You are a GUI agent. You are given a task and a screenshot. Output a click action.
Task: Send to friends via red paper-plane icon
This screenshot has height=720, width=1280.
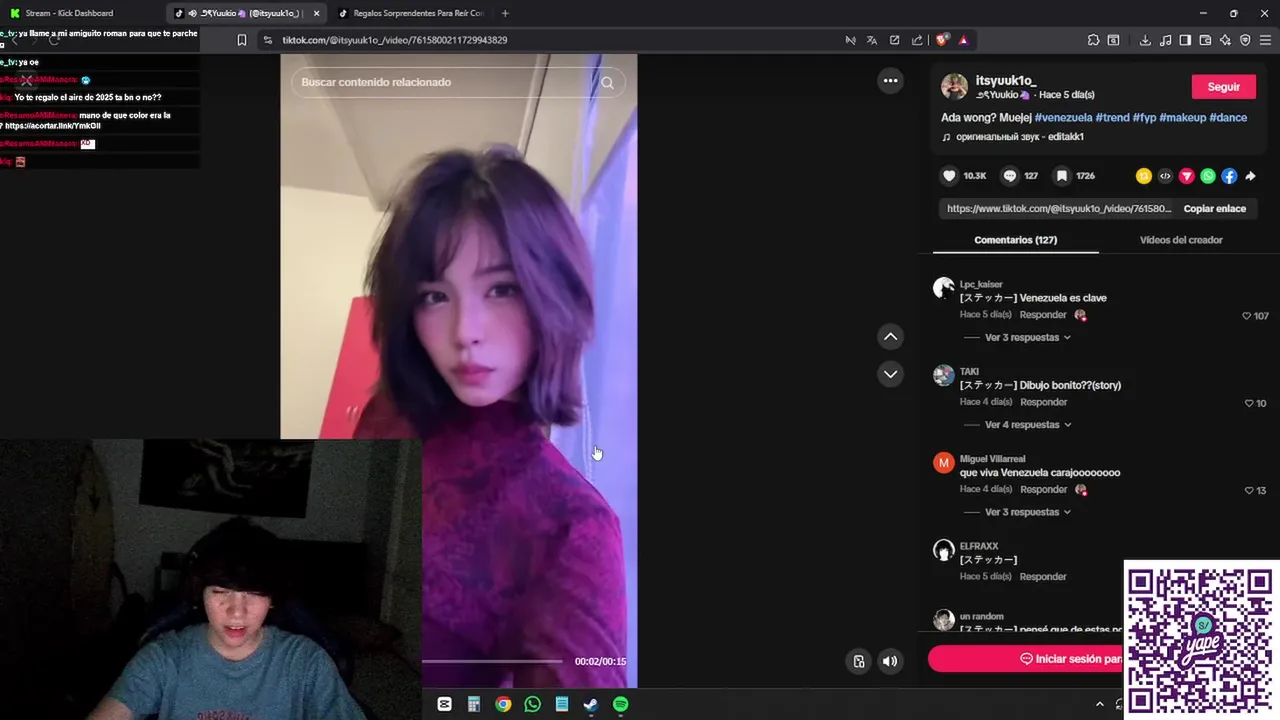pos(1187,176)
